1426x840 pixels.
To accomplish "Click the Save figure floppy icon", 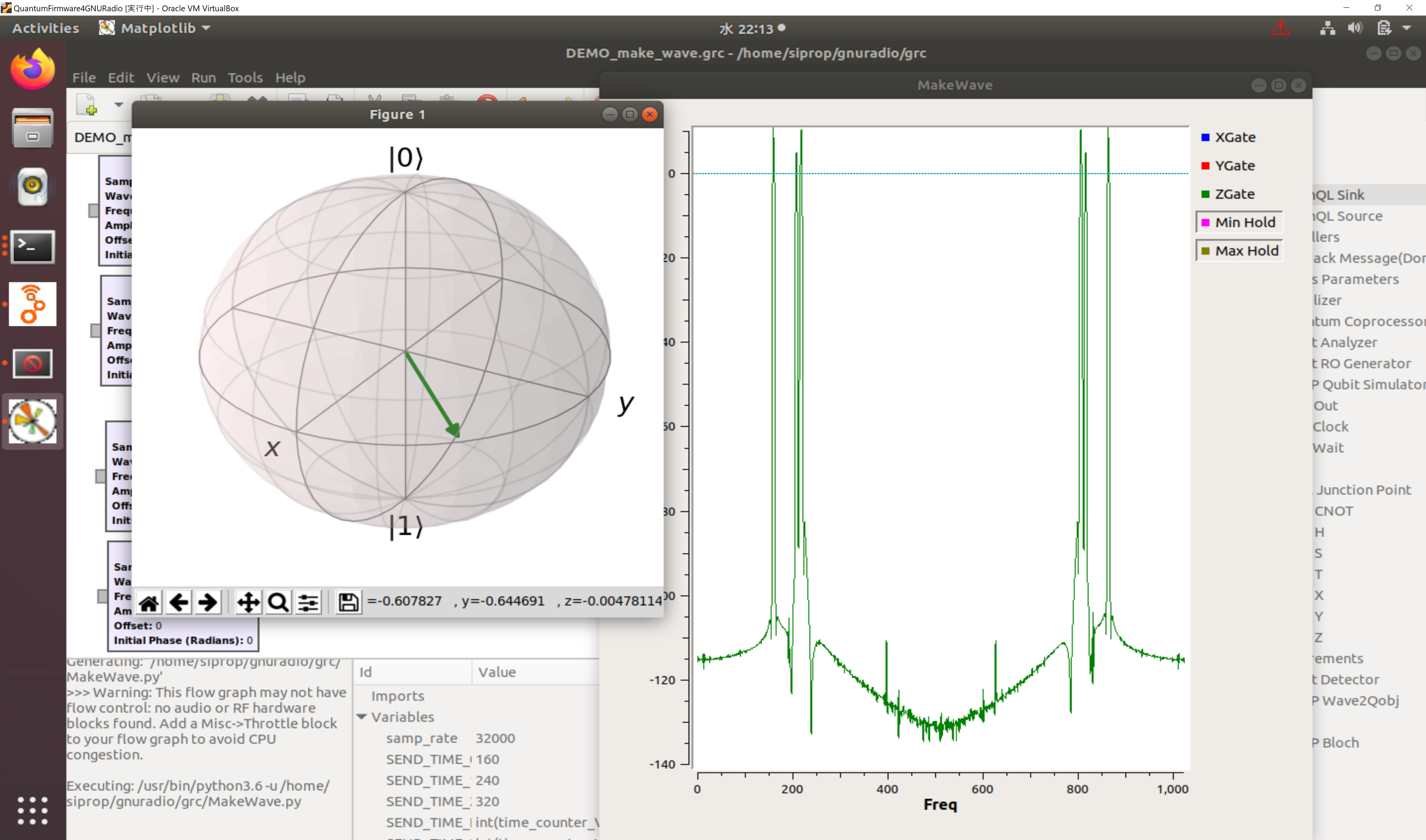I will [348, 602].
